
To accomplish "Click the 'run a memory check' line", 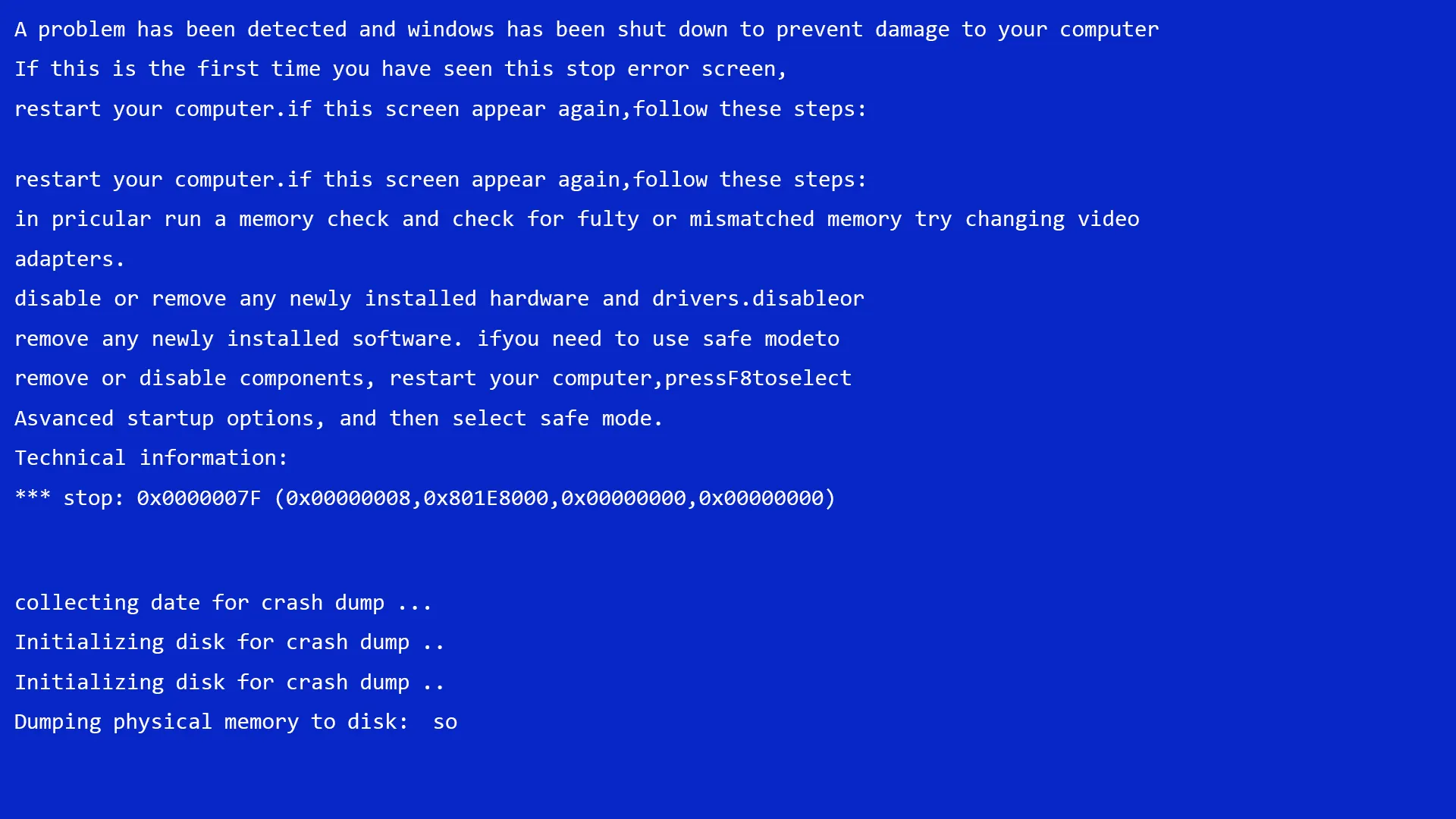I will [576, 219].
